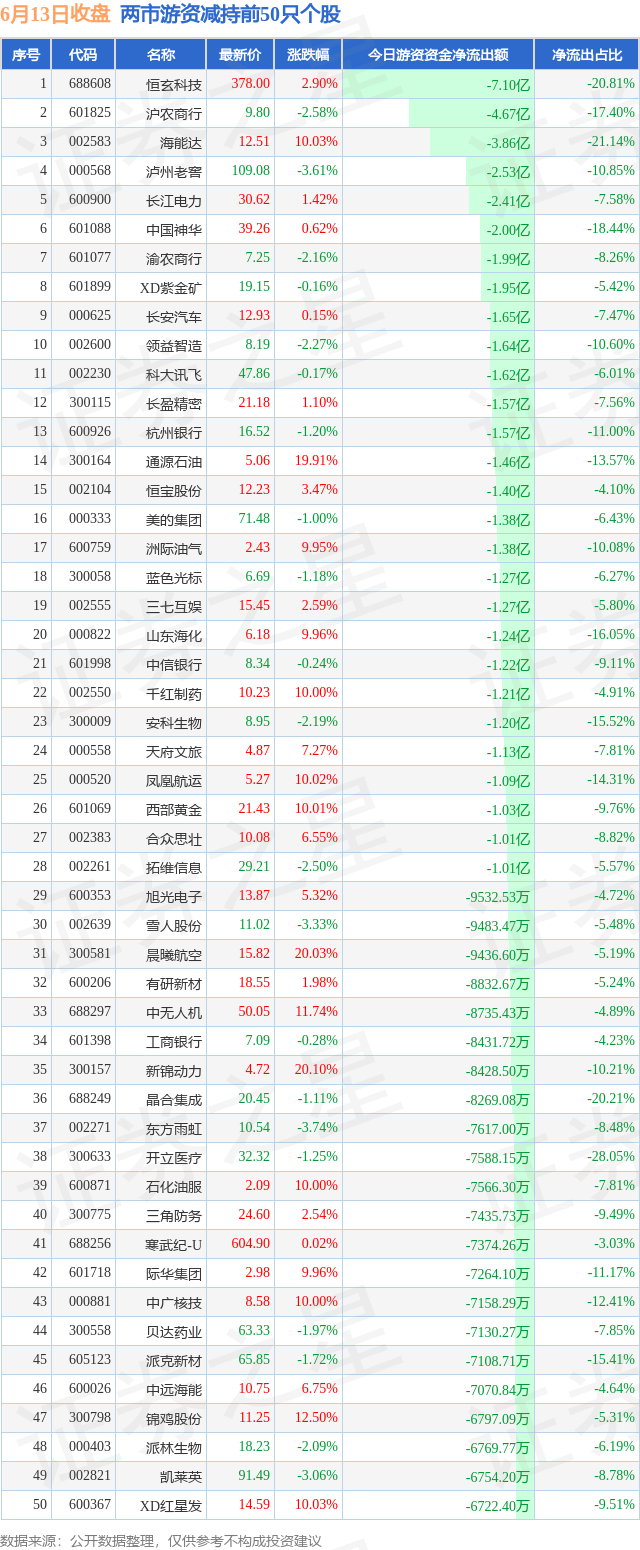Select stock name 山东海化
The width and height of the screenshot is (640, 1550).
coord(174,635)
